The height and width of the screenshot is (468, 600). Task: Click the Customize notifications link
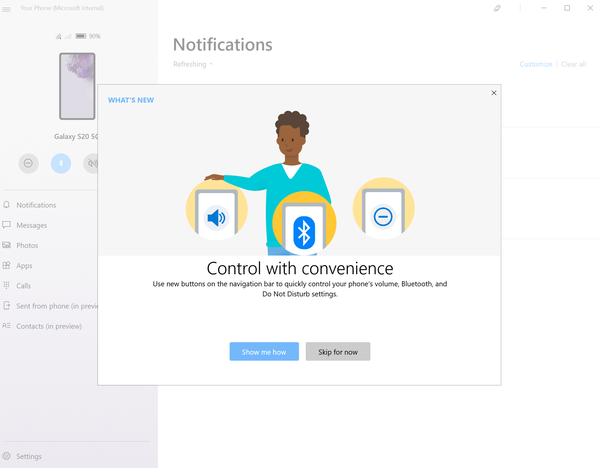coord(536,64)
